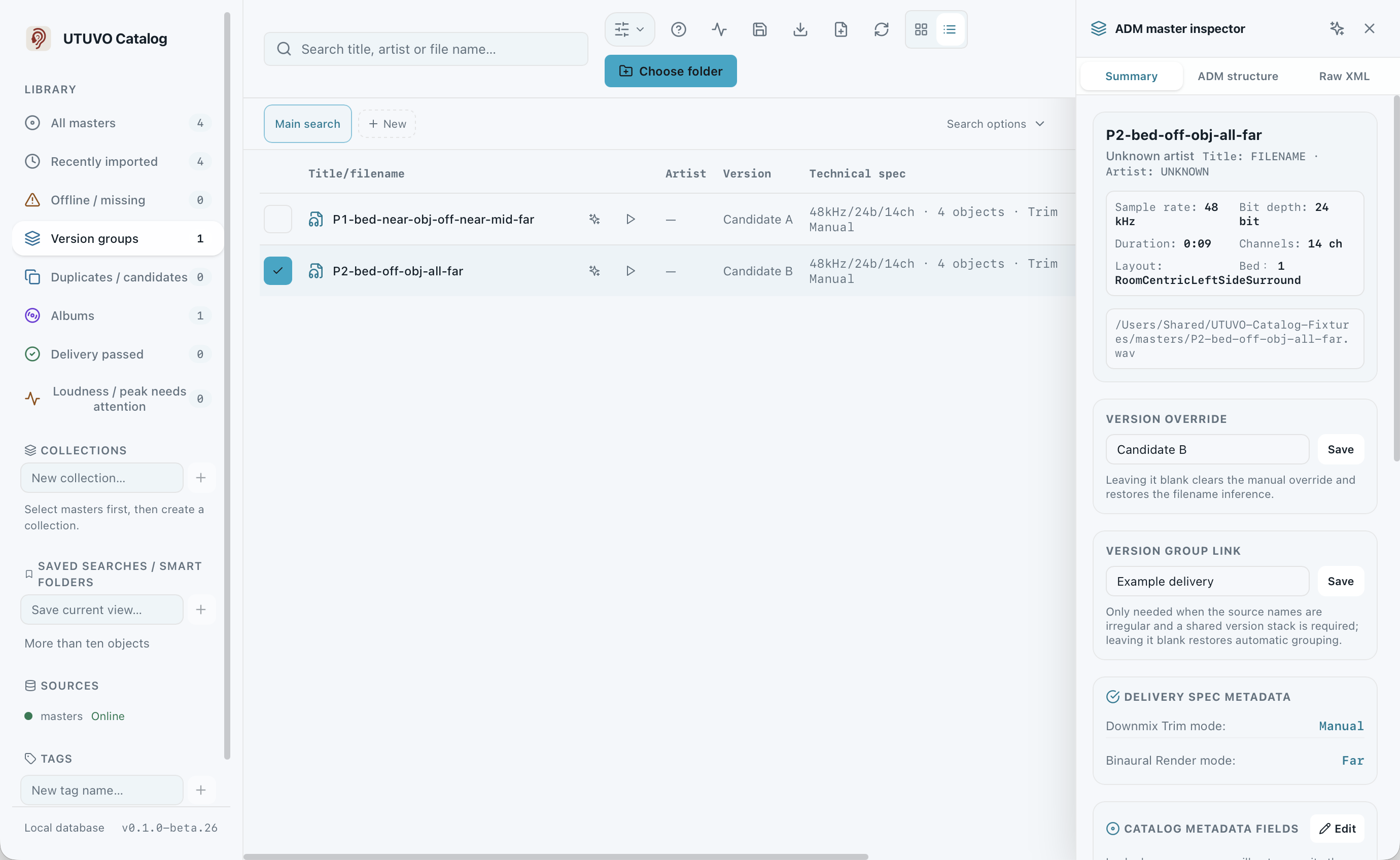Click the Choose folder button
The height and width of the screenshot is (860, 1400).
point(670,71)
